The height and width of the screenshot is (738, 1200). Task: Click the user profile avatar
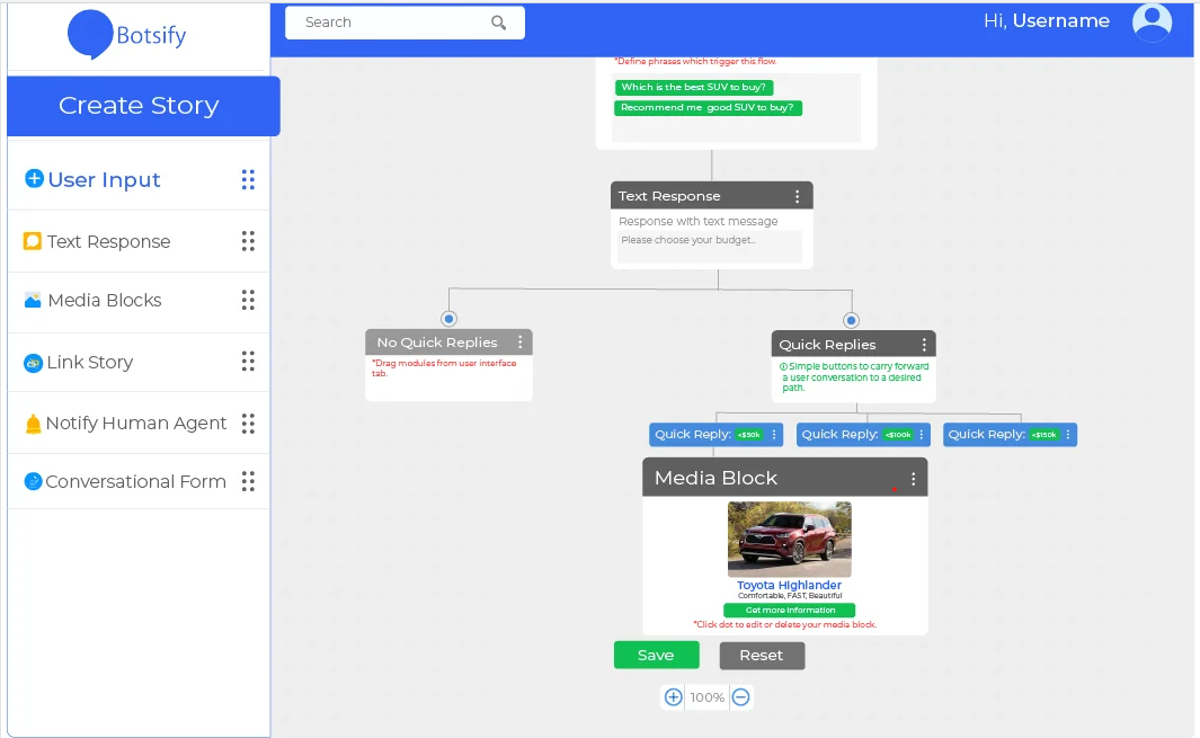[1152, 21]
